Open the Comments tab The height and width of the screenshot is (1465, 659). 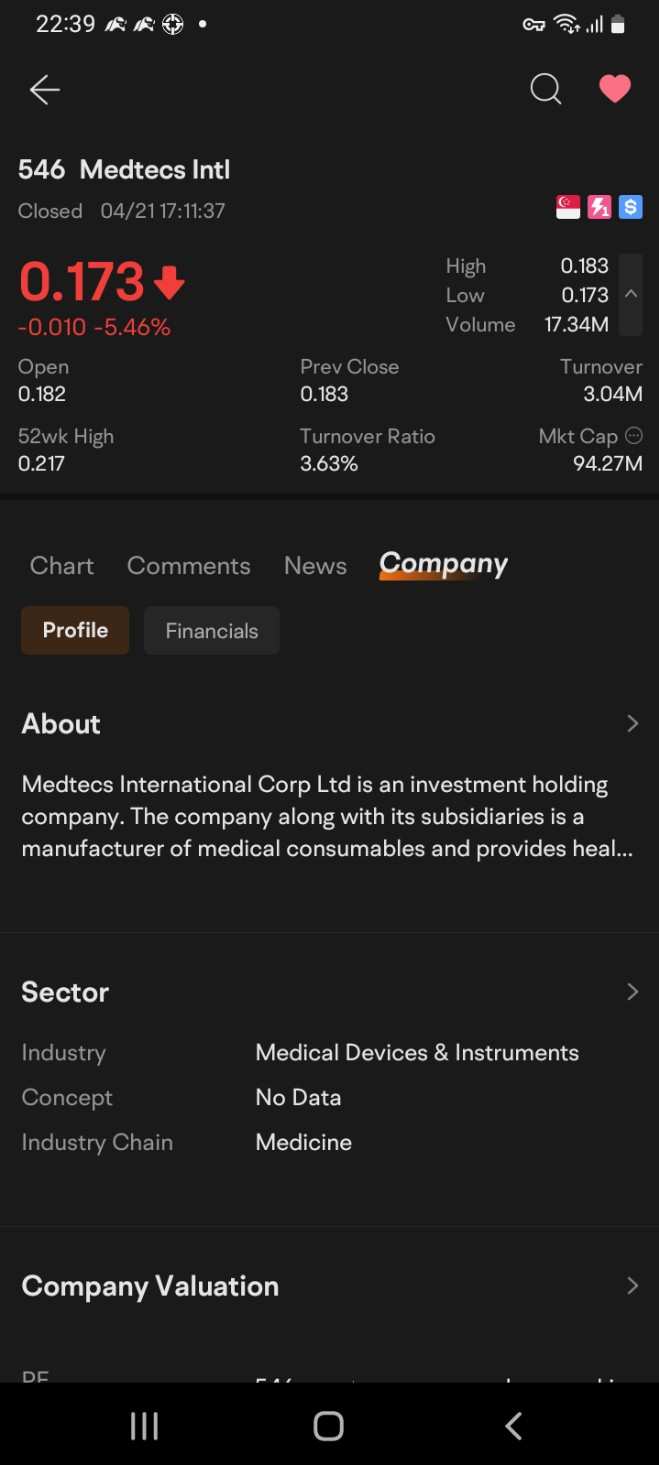pos(188,565)
